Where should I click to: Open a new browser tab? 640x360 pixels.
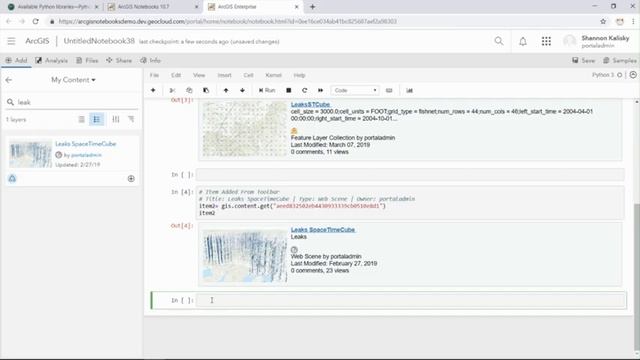tap(312, 7)
